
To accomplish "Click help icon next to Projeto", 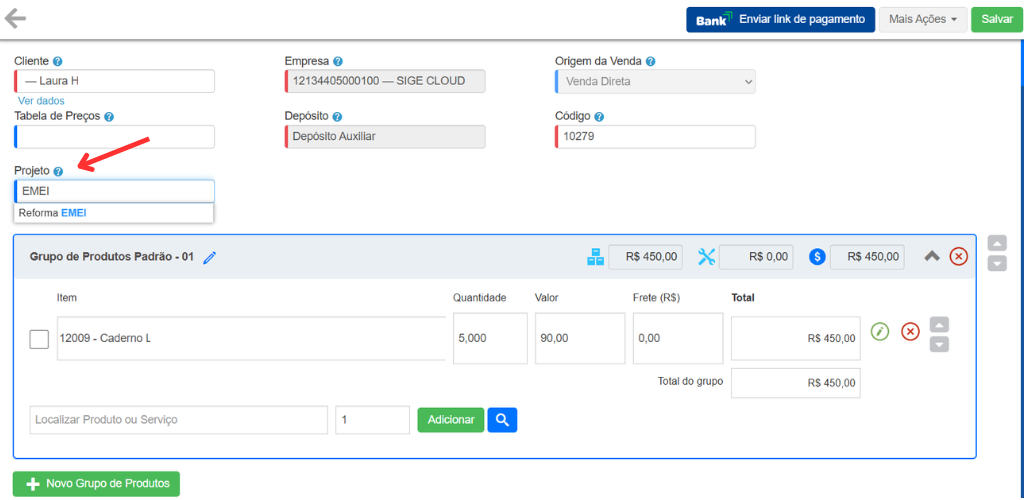I will 58,171.
